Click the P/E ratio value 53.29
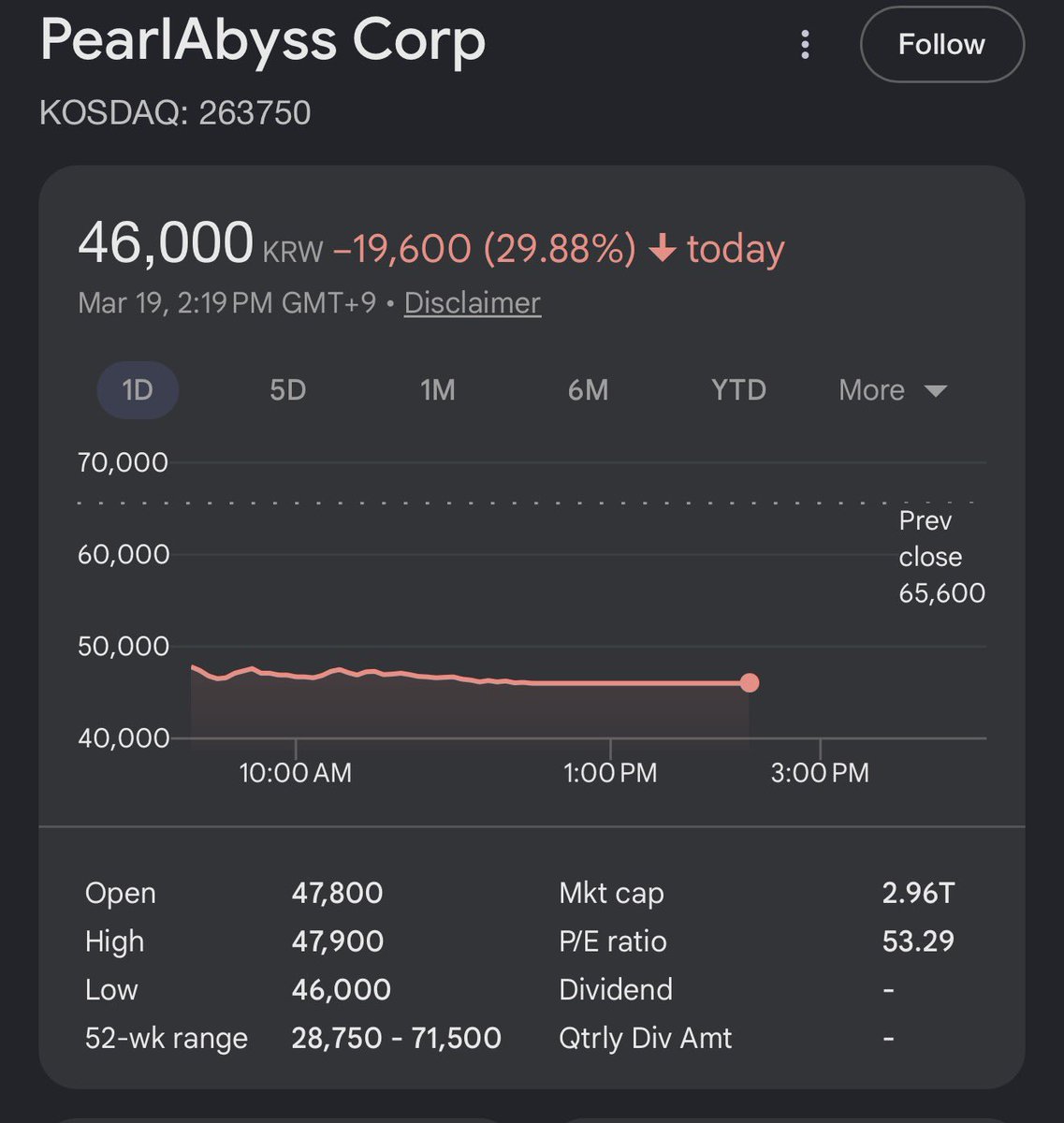 918,941
